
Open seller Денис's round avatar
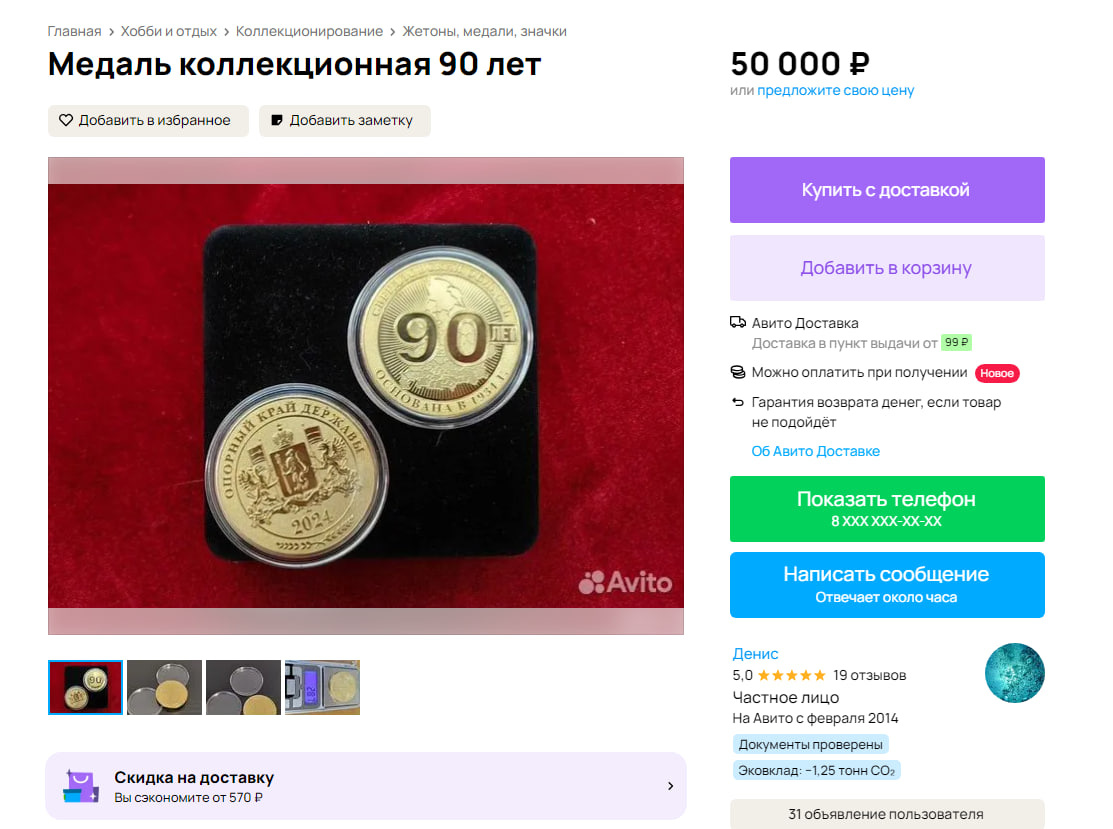pos(1014,673)
